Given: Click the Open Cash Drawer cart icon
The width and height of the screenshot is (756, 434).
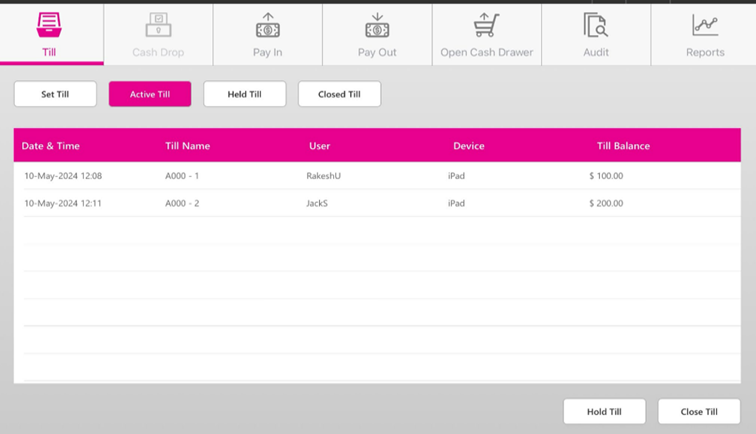Looking at the screenshot, I should (x=486, y=25).
